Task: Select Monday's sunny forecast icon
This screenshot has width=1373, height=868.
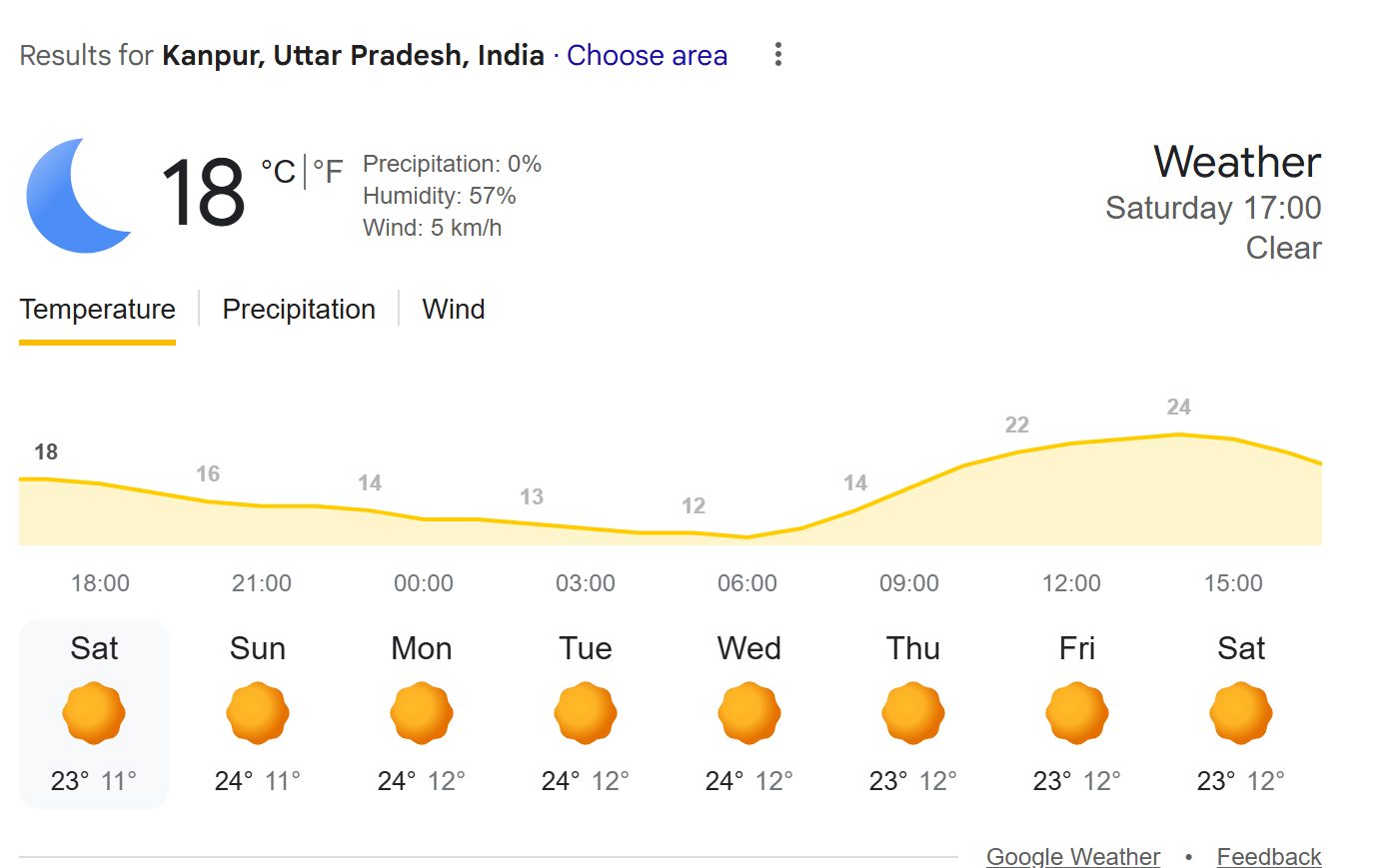Action: click(x=422, y=713)
